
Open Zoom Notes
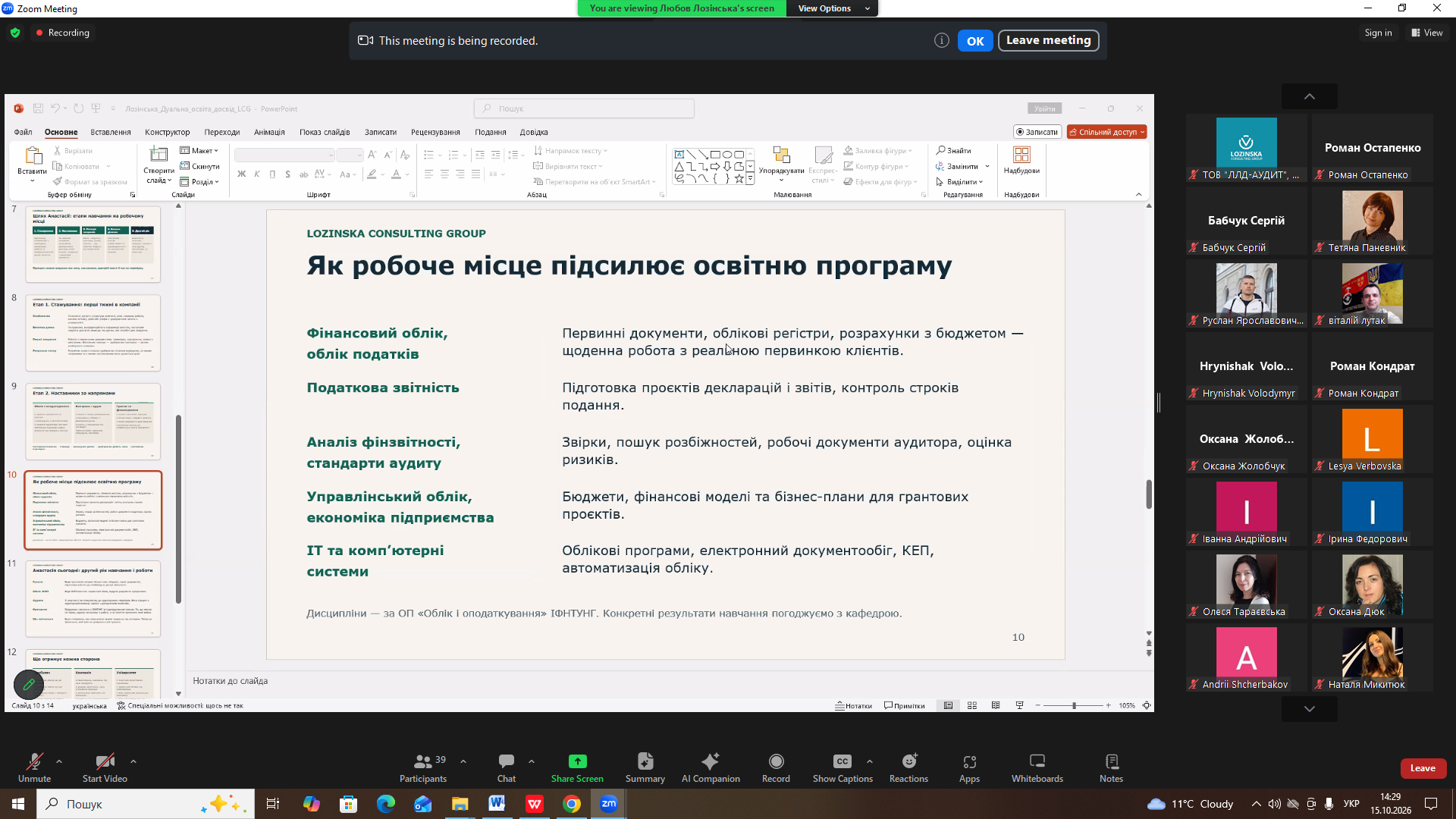(1111, 767)
